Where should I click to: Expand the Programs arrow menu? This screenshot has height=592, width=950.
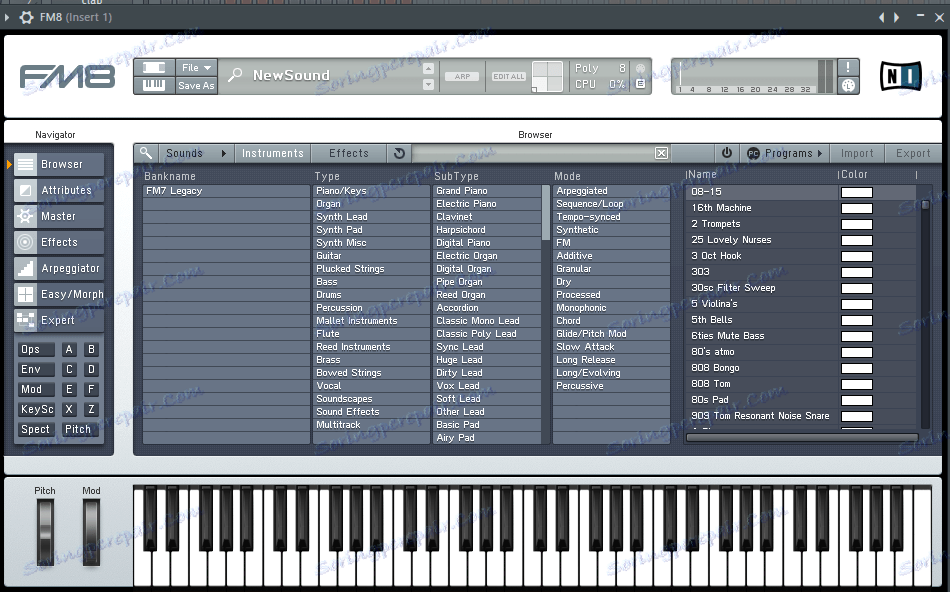[x=820, y=154]
